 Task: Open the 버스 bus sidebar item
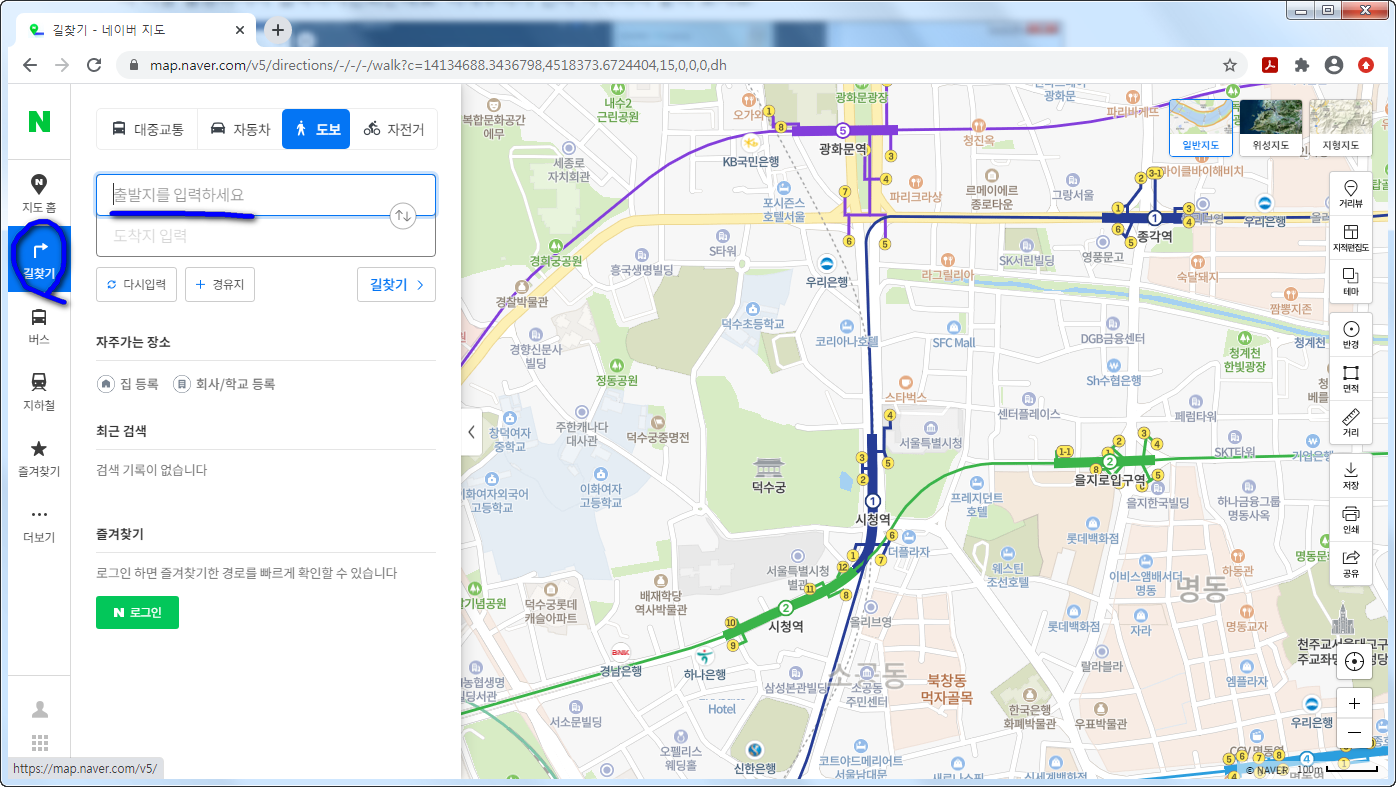pyautogui.click(x=39, y=326)
